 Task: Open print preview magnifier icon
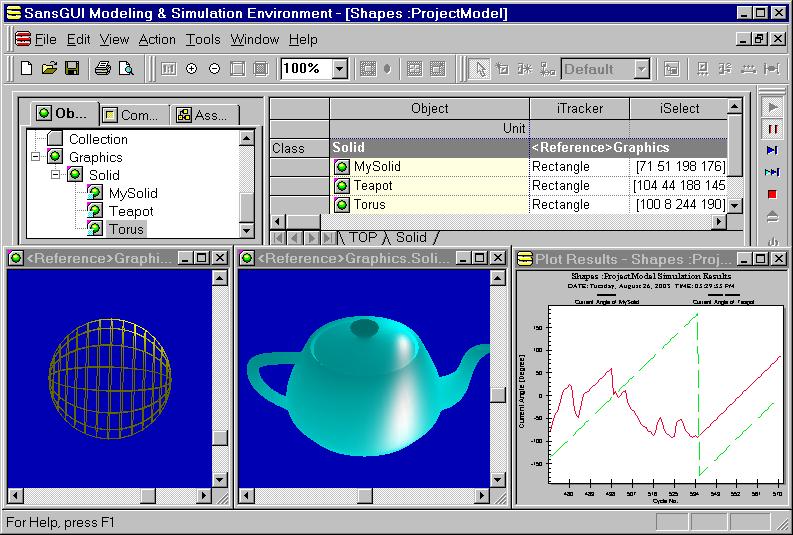point(126,68)
